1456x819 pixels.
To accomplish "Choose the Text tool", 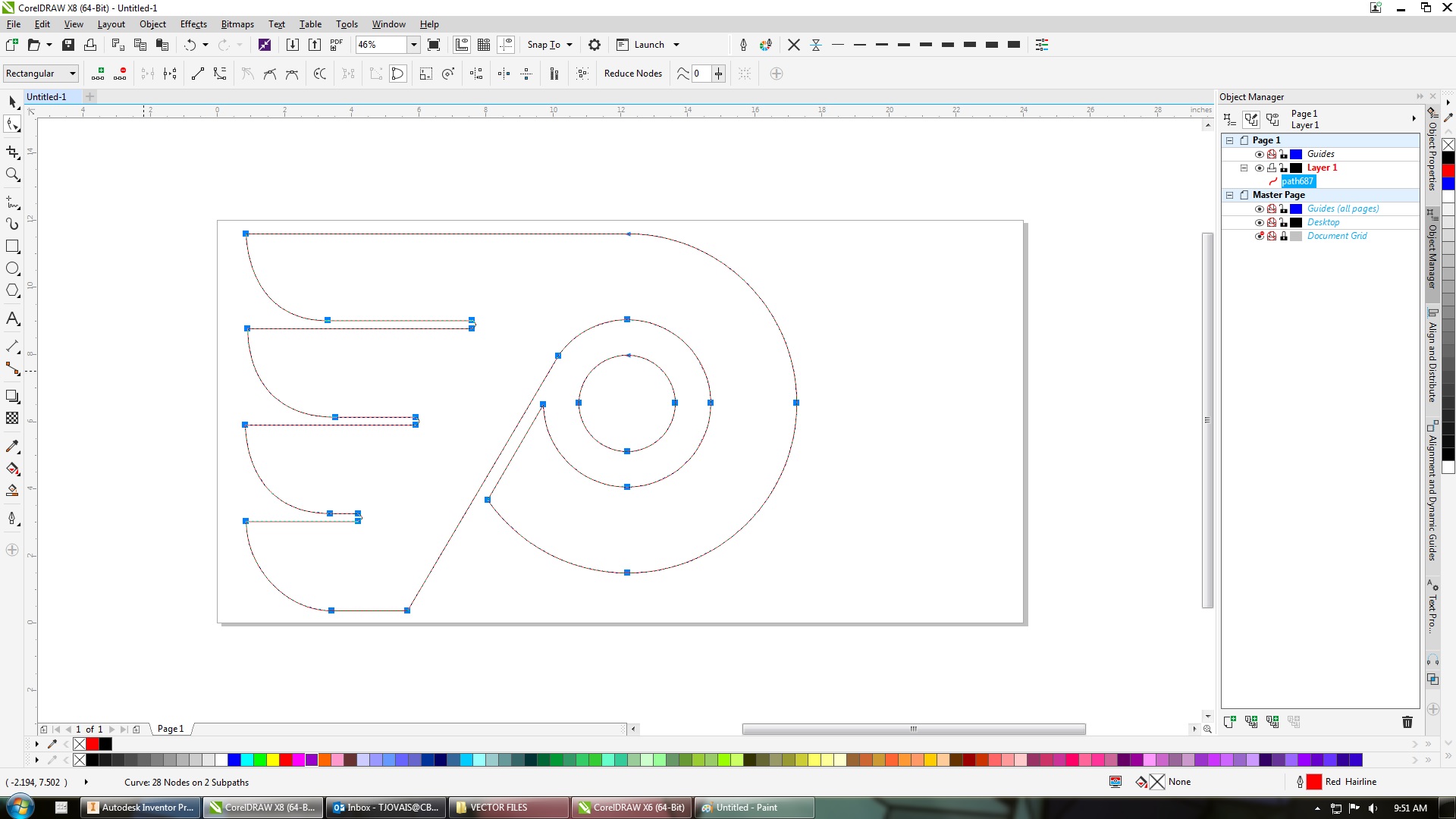I will click(13, 318).
